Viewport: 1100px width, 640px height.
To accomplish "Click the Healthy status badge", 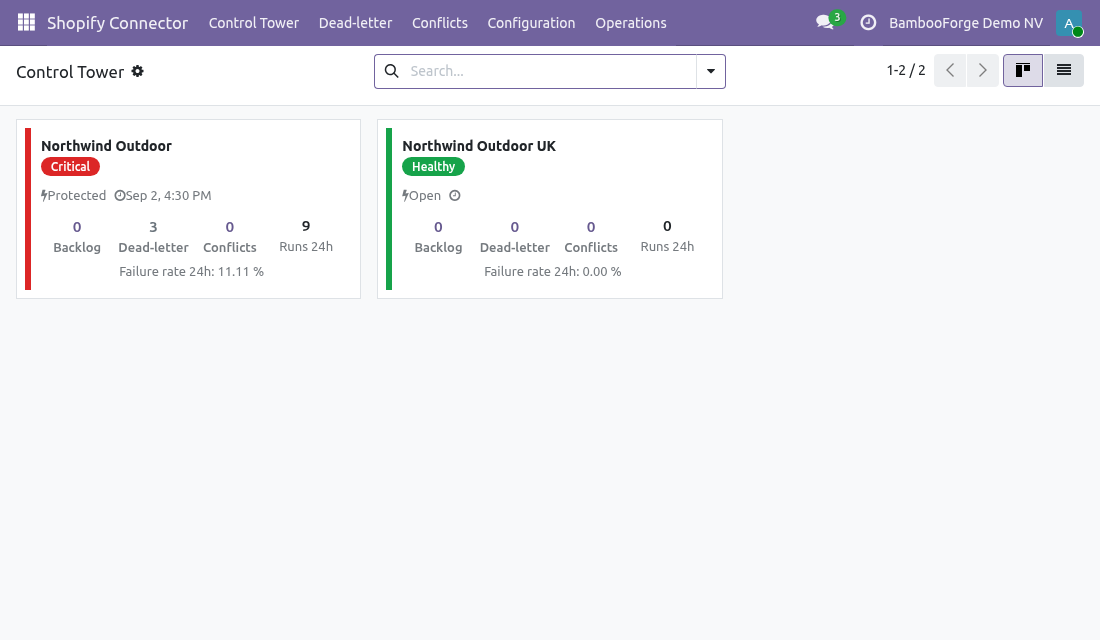I will 433,166.
